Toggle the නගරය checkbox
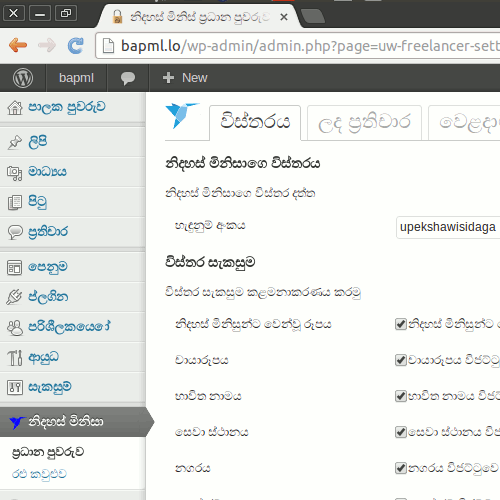 click(x=401, y=468)
